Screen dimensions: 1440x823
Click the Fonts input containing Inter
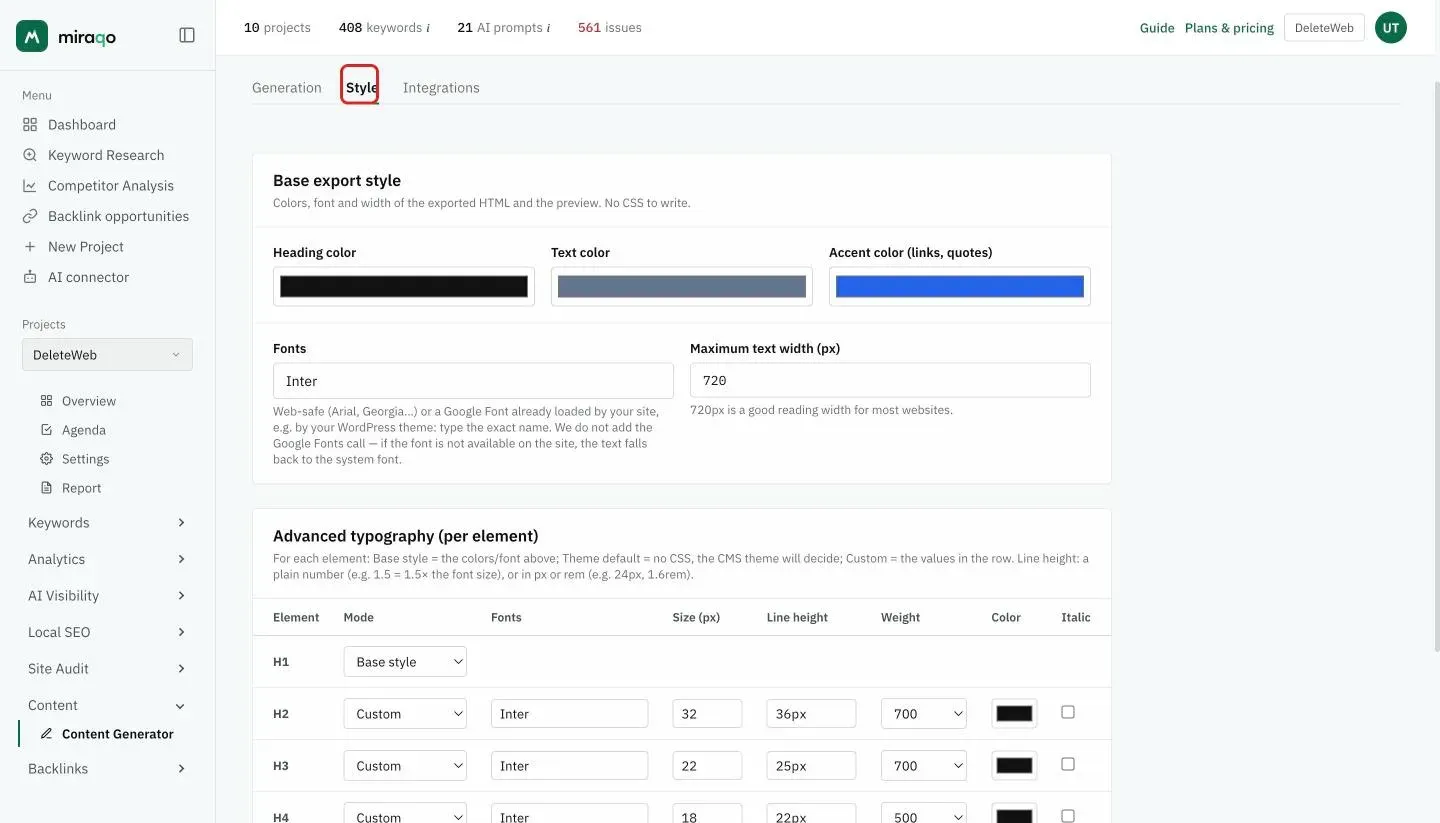(473, 381)
